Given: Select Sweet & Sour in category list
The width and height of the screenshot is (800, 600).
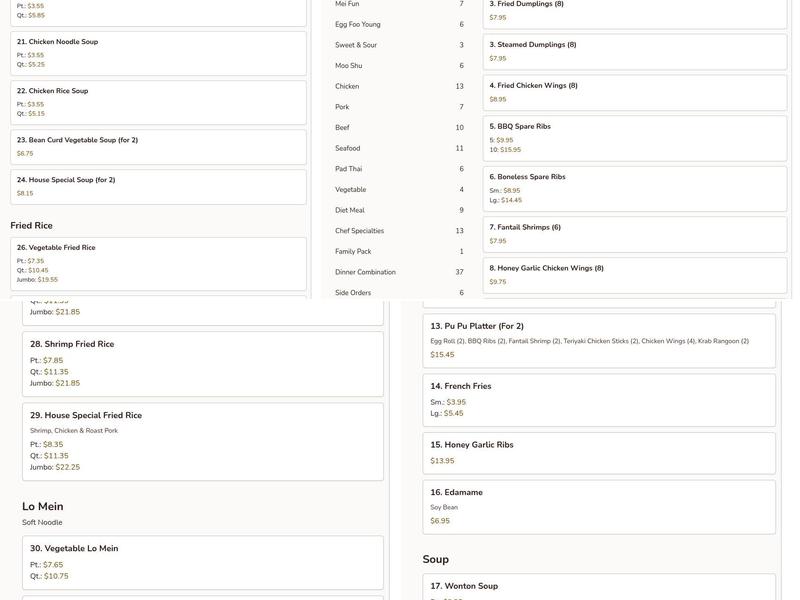Looking at the screenshot, I should [357, 45].
